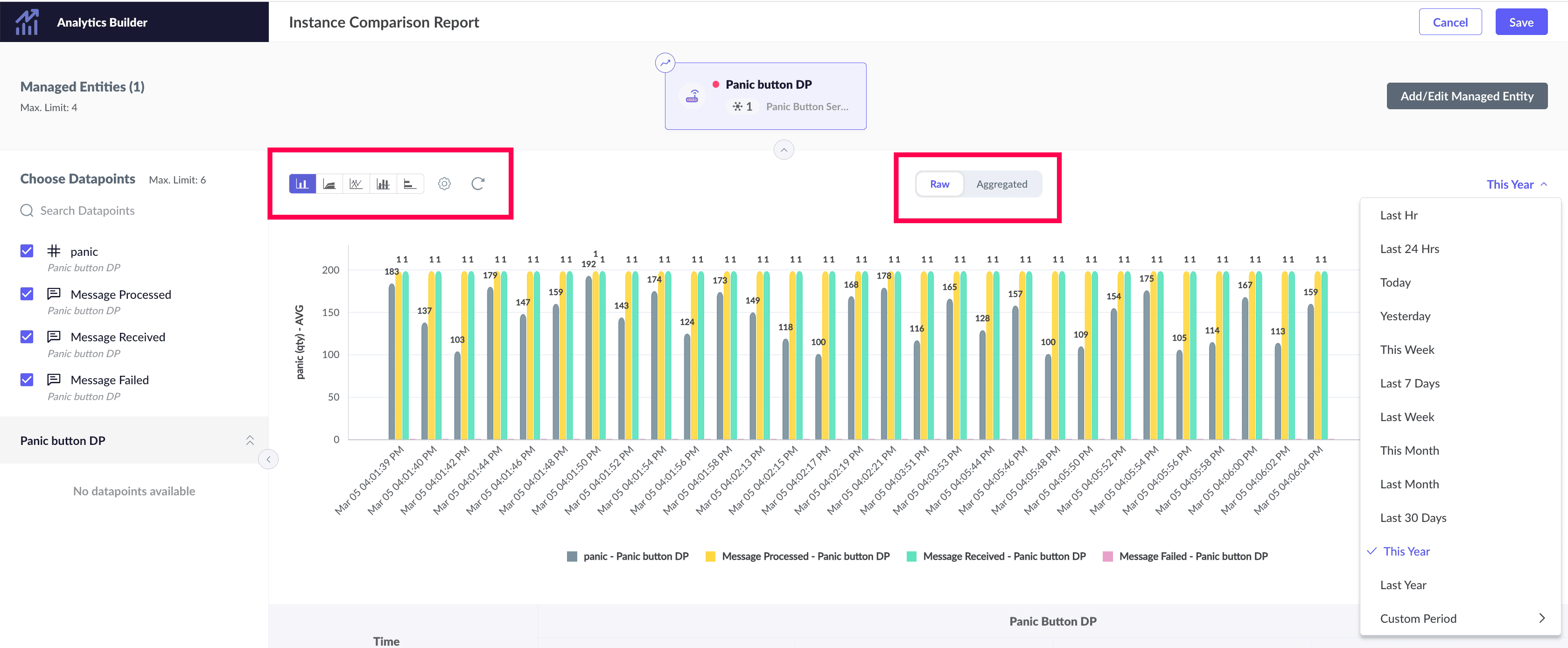Choose Last Month in the period list
Viewport: 1568px width, 648px height.
point(1409,484)
